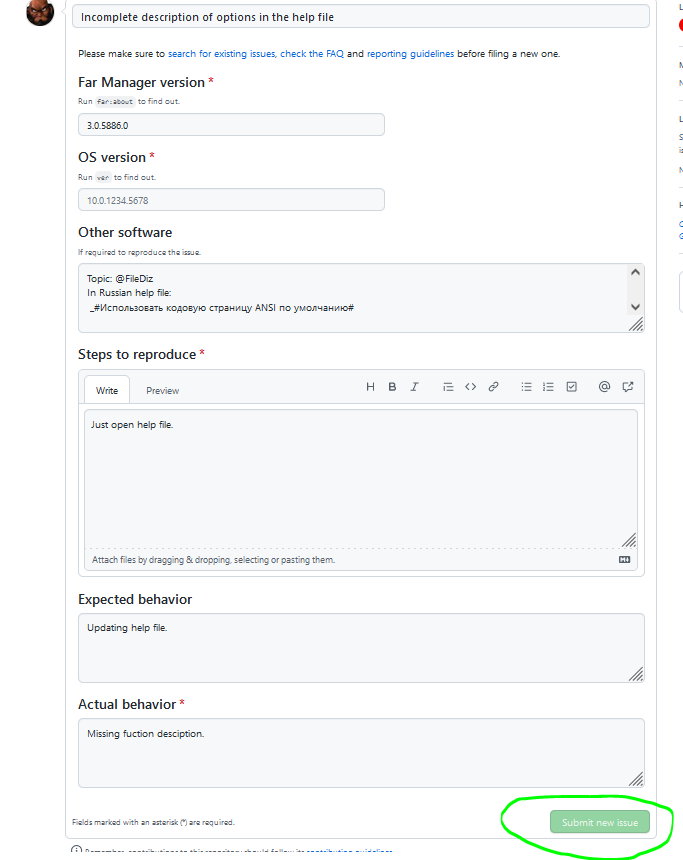The width and height of the screenshot is (683, 860).
Task: Insert a cross-reference to an issue
Action: [627, 387]
